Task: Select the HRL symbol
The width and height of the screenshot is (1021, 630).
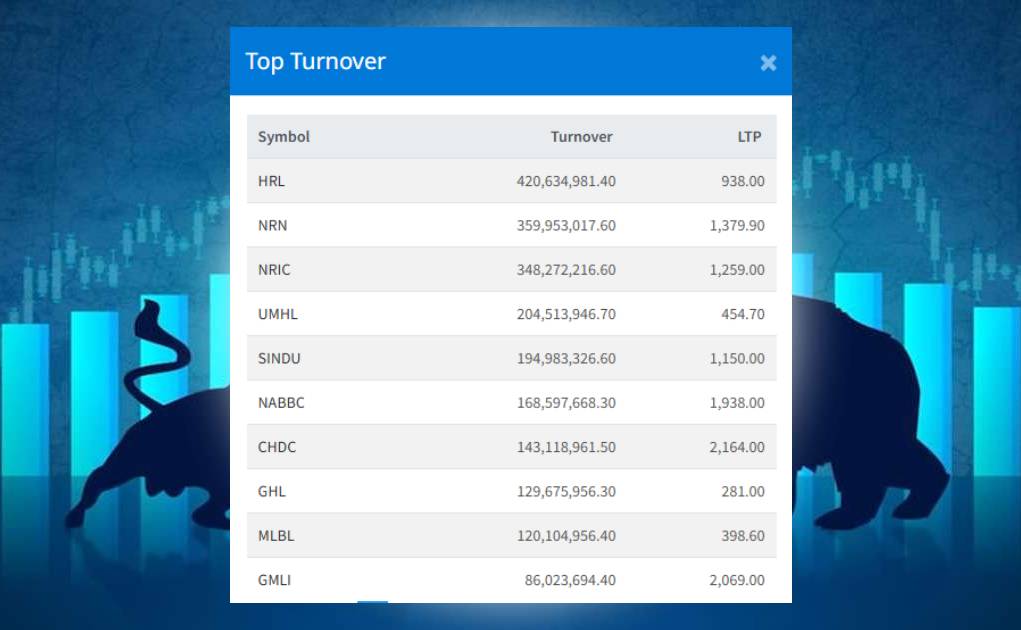Action: 271,181
